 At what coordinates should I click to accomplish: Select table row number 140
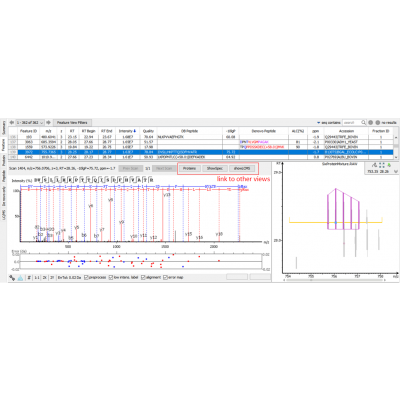(201, 157)
